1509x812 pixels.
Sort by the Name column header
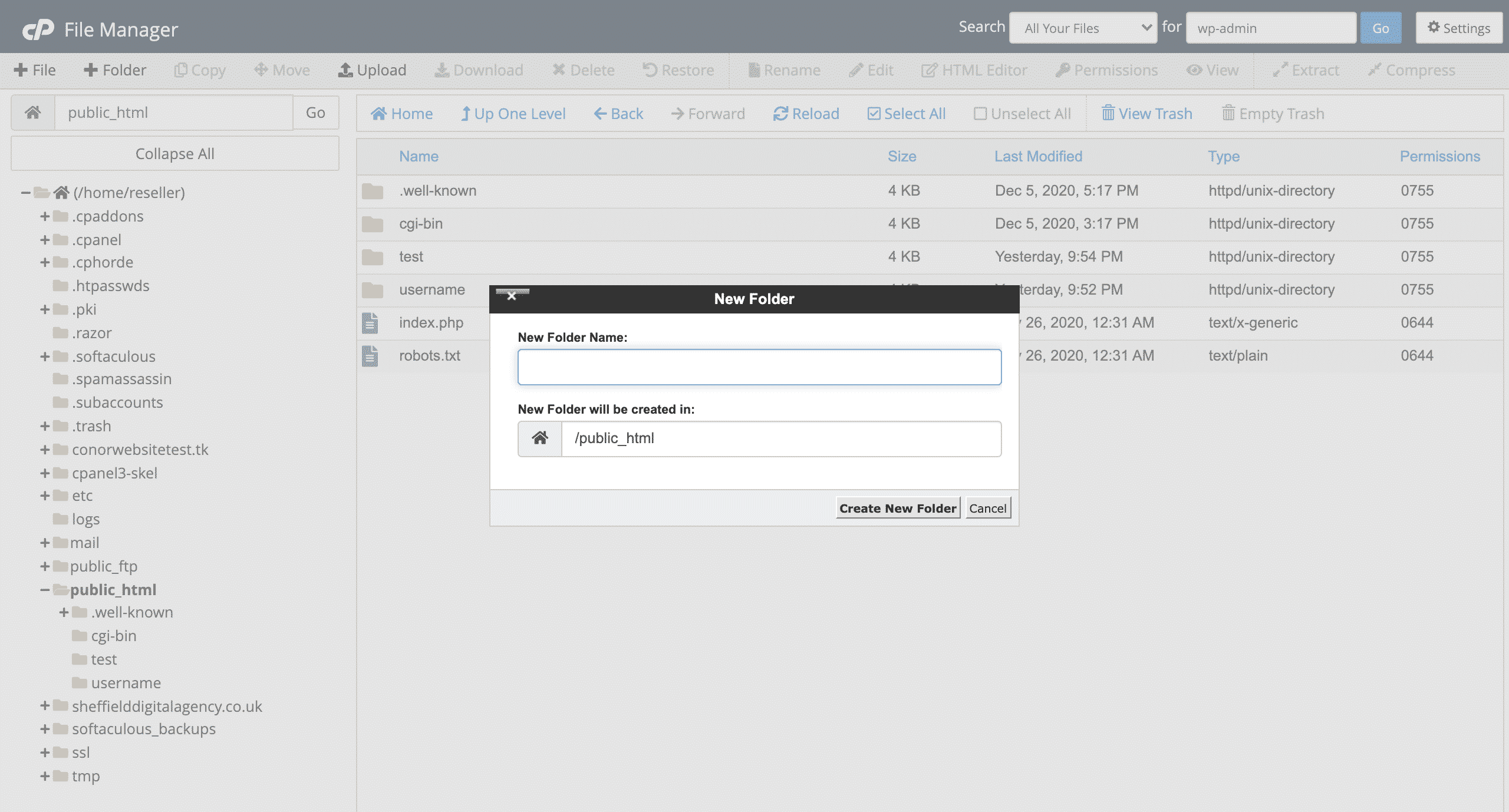[x=419, y=156]
